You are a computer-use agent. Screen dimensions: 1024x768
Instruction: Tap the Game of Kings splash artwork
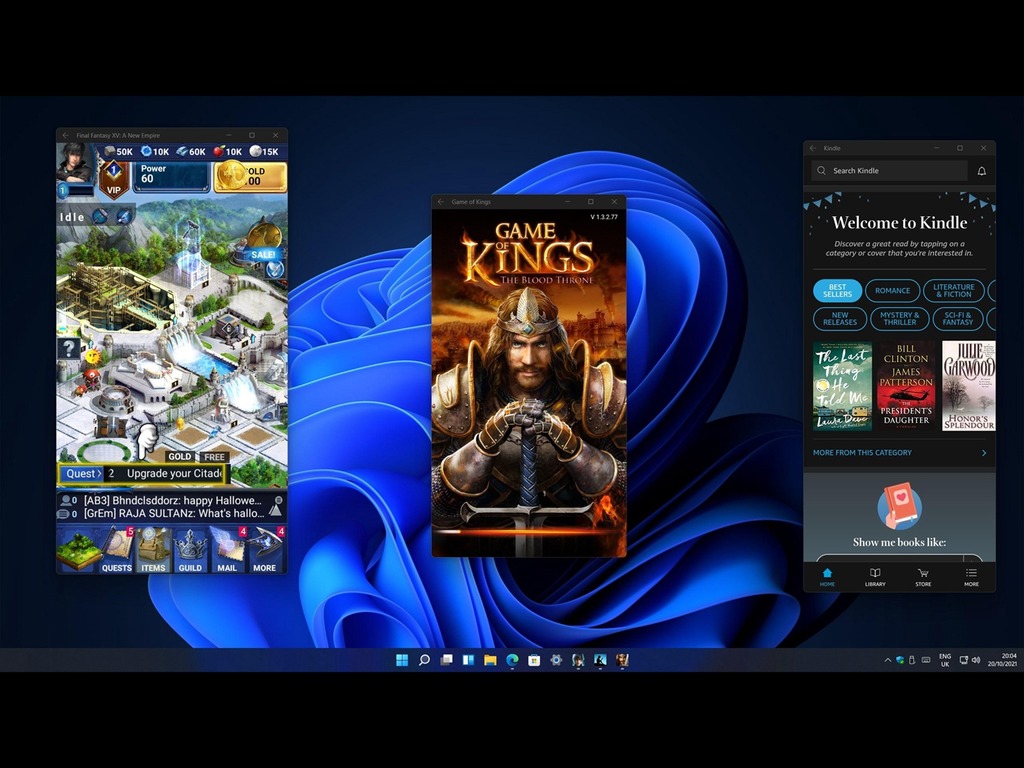coord(529,382)
